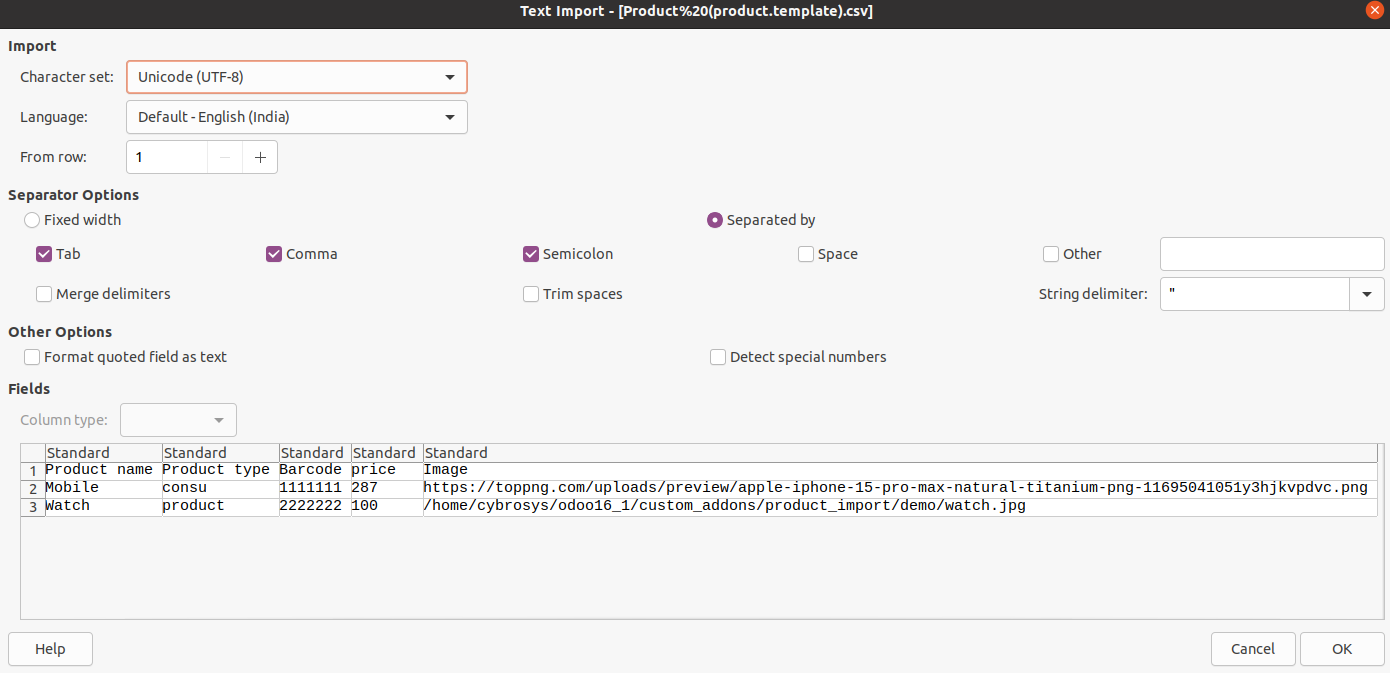This screenshot has height=673, width=1390.
Task: Open the String delimiter dropdown arrow
Action: tap(1367, 294)
